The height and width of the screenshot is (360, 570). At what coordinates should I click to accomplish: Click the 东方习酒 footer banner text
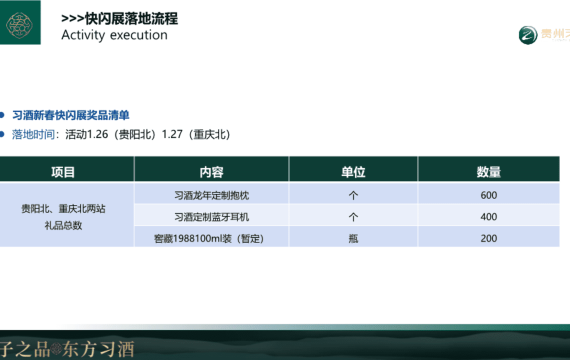tap(99, 349)
